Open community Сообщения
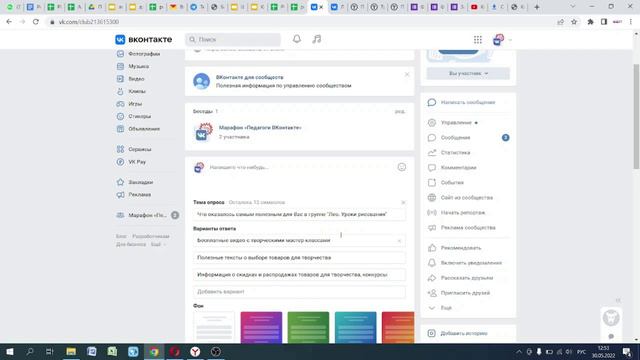Image resolution: width=640 pixels, height=360 pixels. click(456, 138)
